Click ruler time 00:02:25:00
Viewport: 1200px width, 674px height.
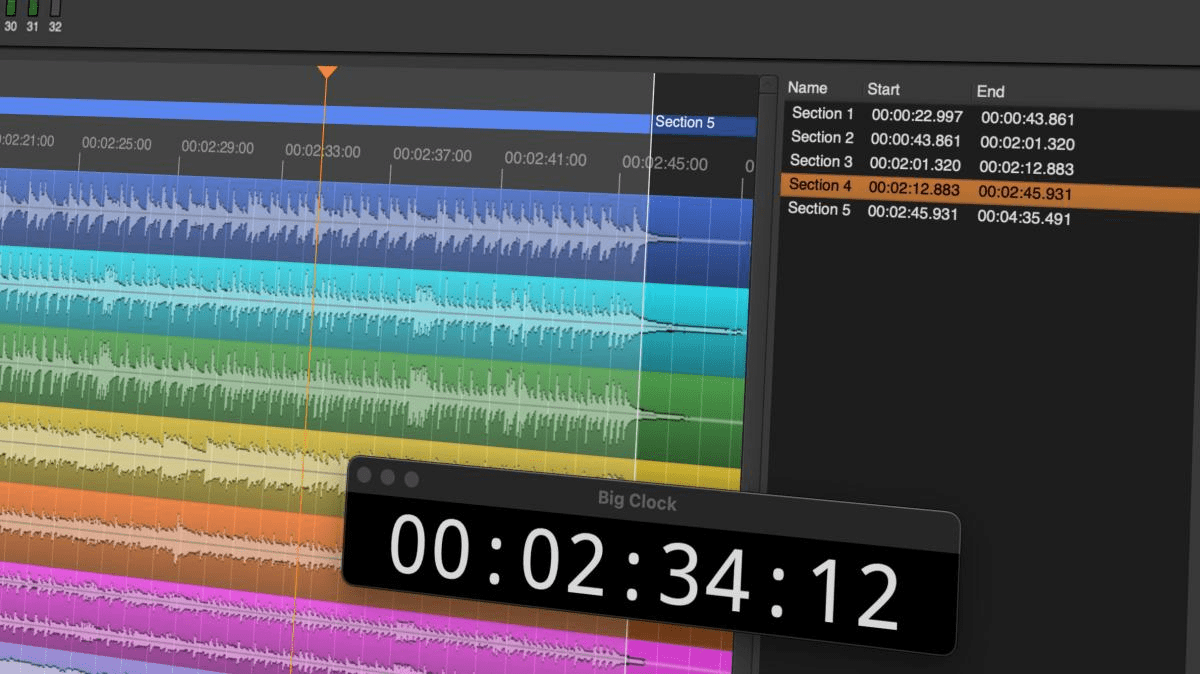pos(116,144)
